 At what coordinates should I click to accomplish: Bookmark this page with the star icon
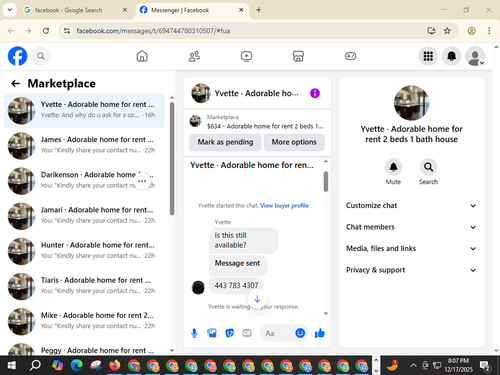[447, 31]
